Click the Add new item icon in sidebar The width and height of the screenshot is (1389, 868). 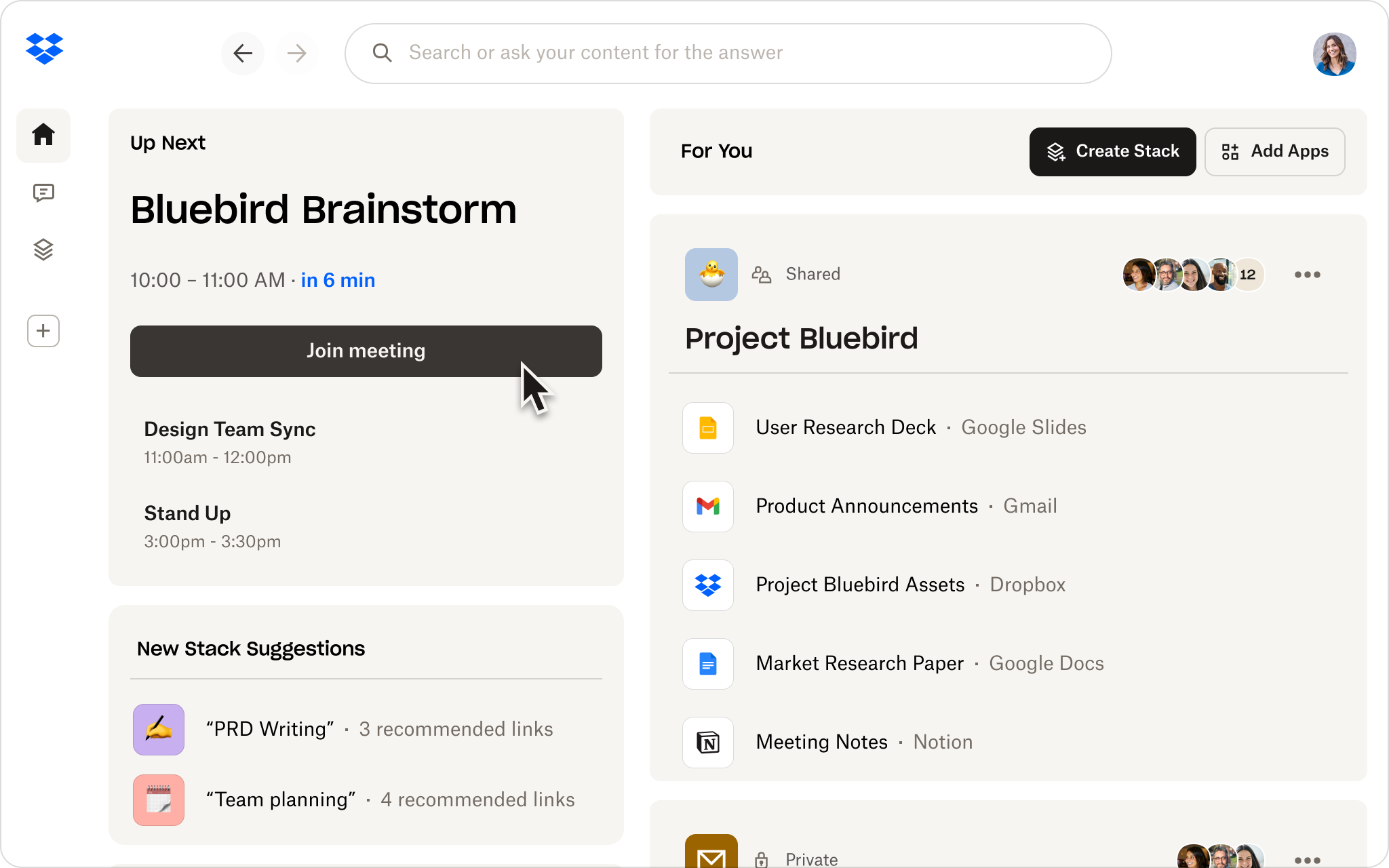44,330
